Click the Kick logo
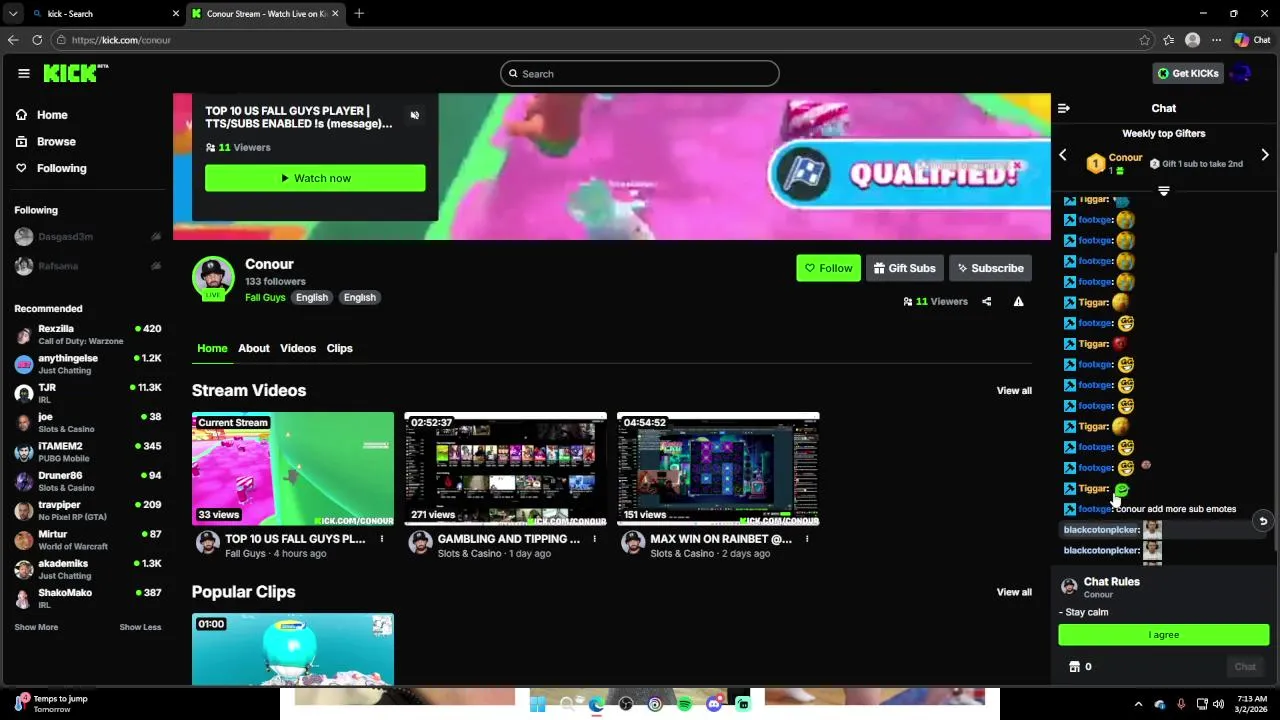Screen dimensions: 1280x720 pos(76,73)
